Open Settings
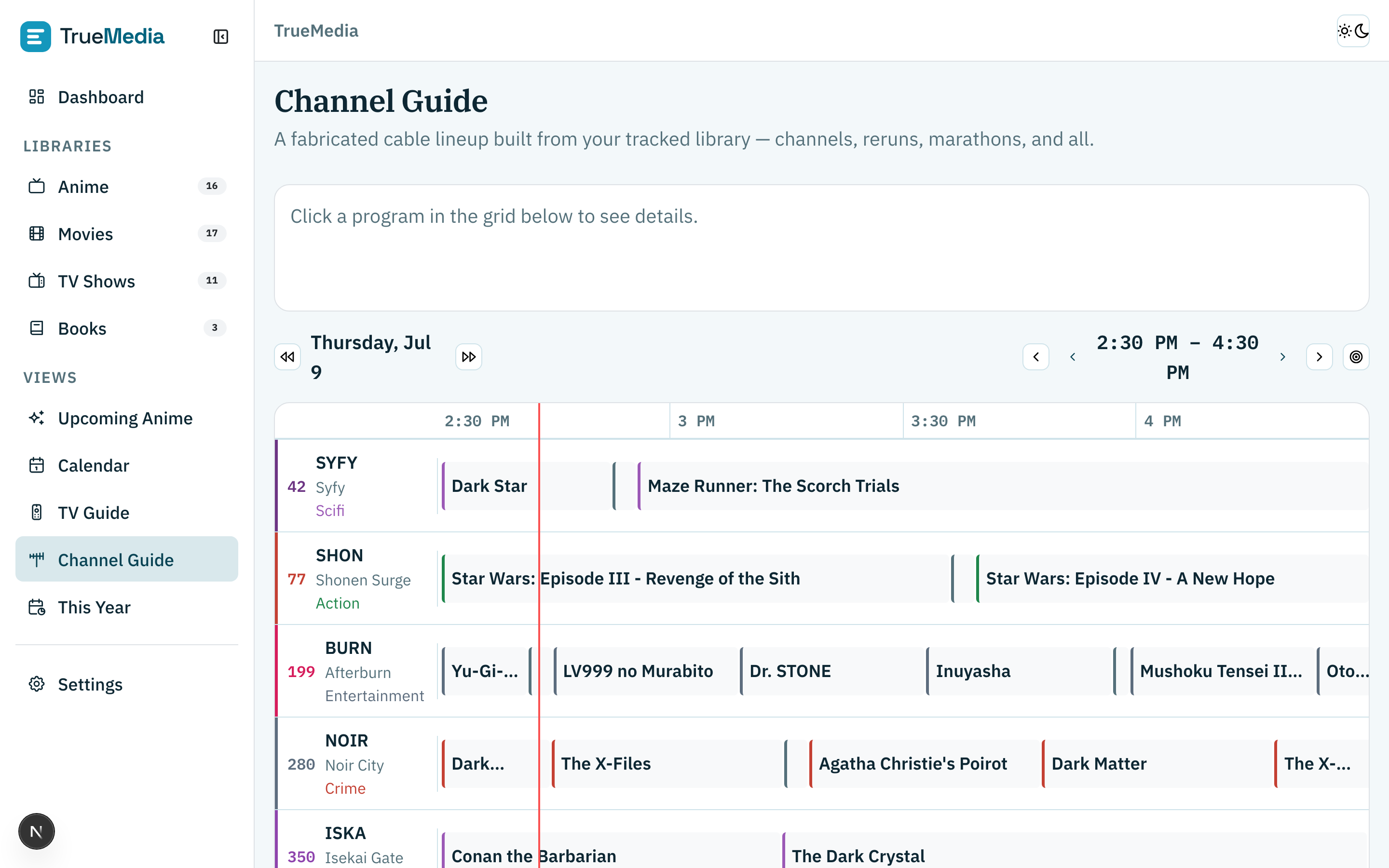Screen dimensions: 1389x868 point(126,684)
